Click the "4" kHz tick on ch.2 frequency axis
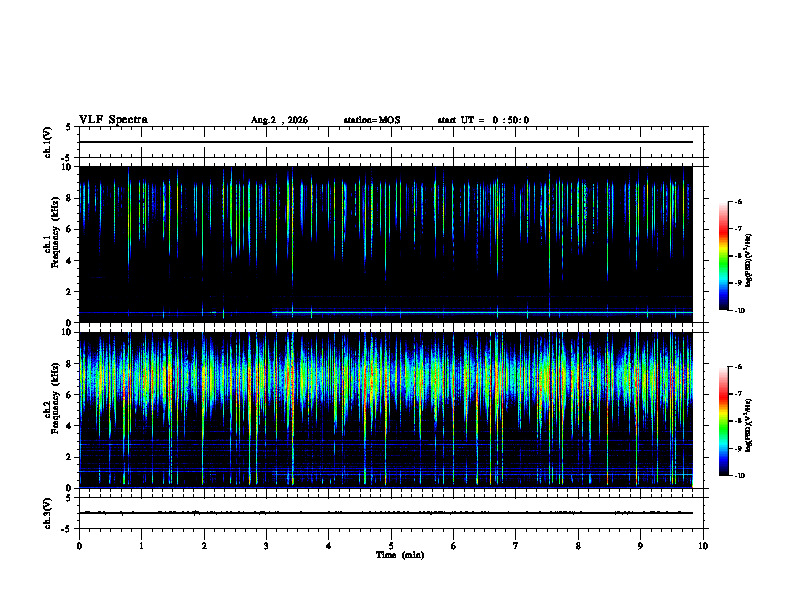Screen dimensions: 792x612 pos(70,426)
